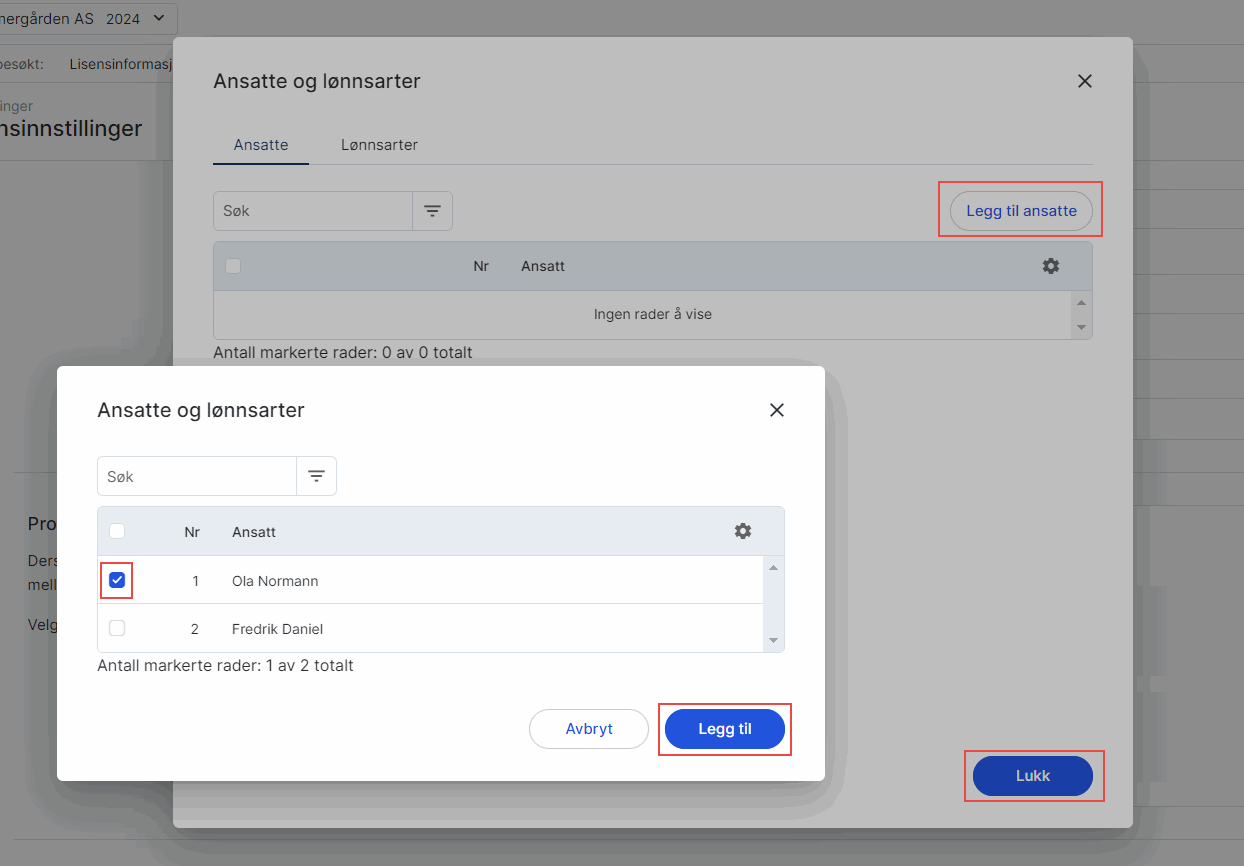The height and width of the screenshot is (866, 1244).
Task: Uncheck Ola Normann checkbox
Action: coord(117,580)
